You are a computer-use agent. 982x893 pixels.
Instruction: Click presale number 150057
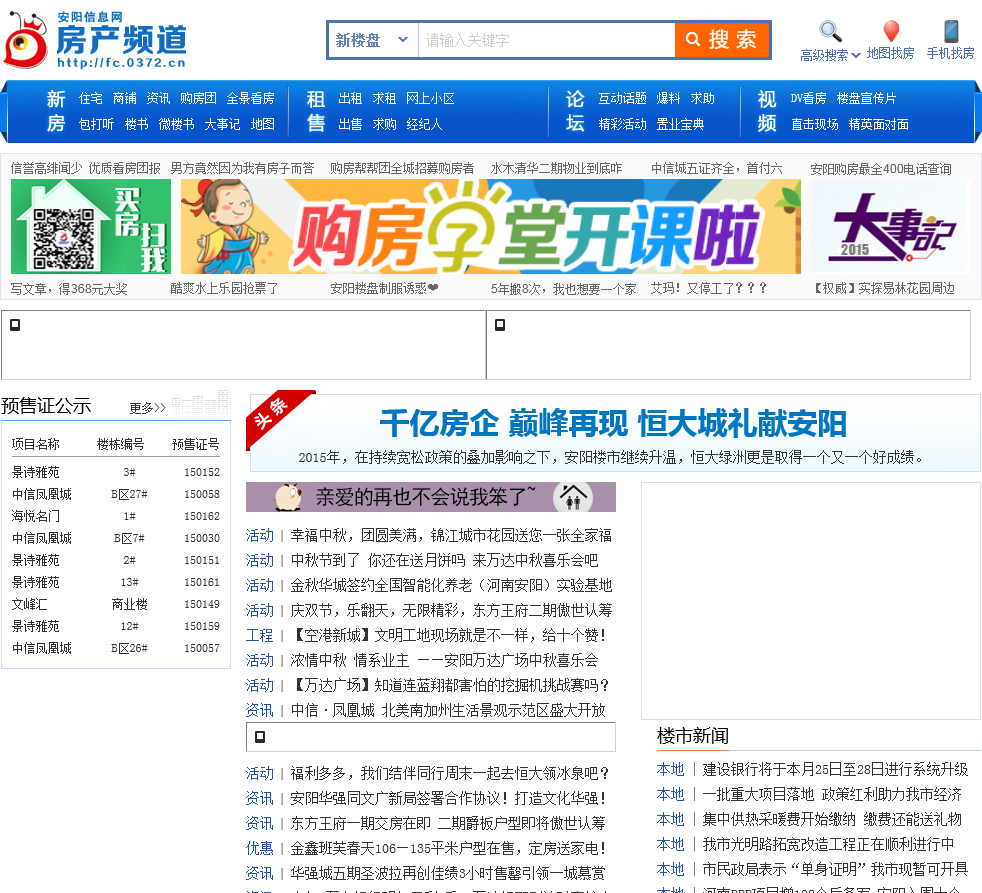pos(202,648)
